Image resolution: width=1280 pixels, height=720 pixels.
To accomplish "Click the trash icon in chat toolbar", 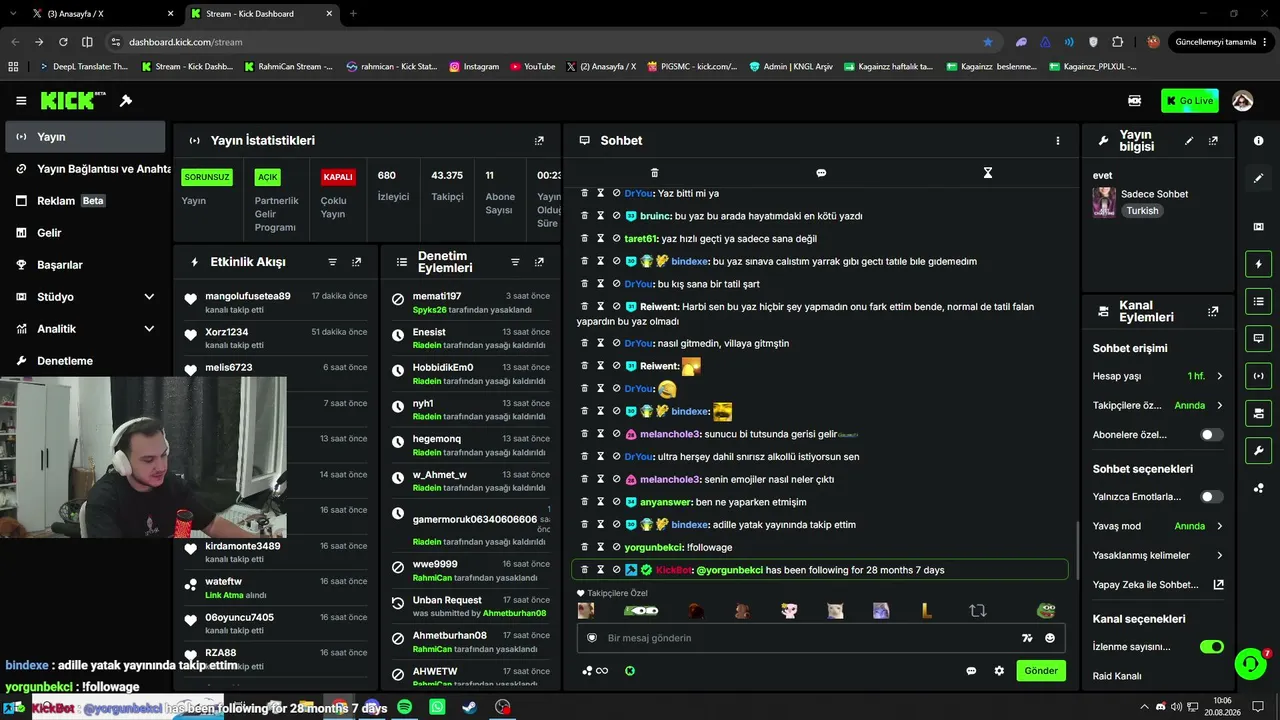I will click(x=654, y=173).
